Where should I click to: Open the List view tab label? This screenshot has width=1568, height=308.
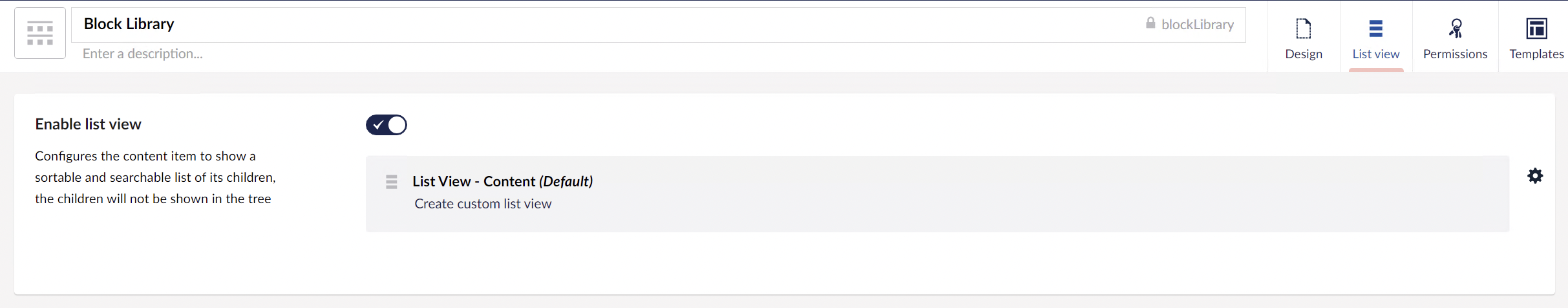coord(1376,54)
